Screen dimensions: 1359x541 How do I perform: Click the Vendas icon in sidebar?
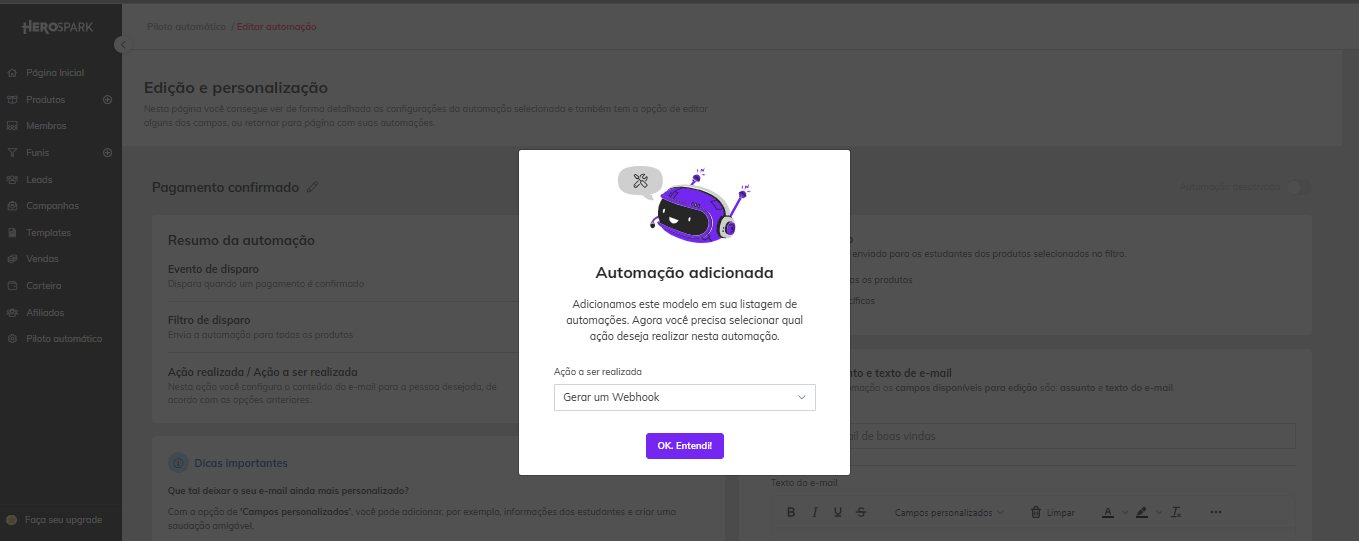(x=12, y=259)
